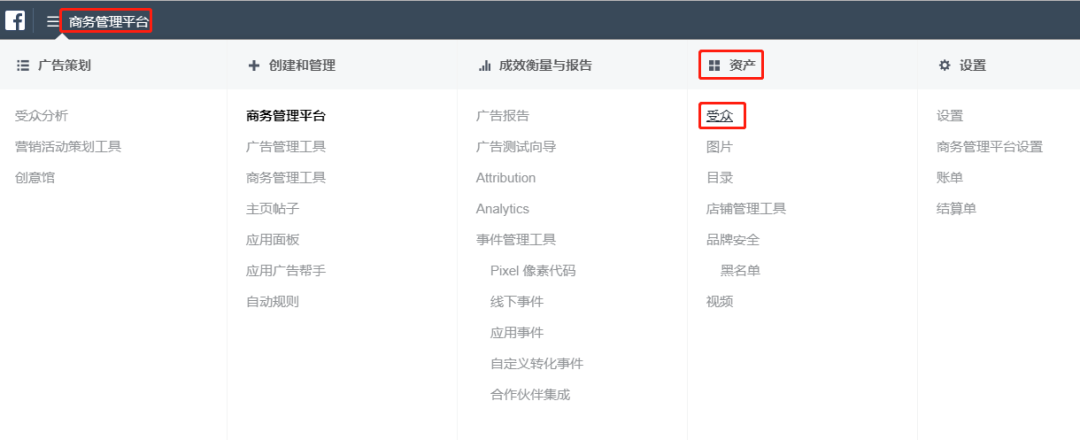
Task: Click the plus icon beside 创建和管理
Action: point(253,65)
